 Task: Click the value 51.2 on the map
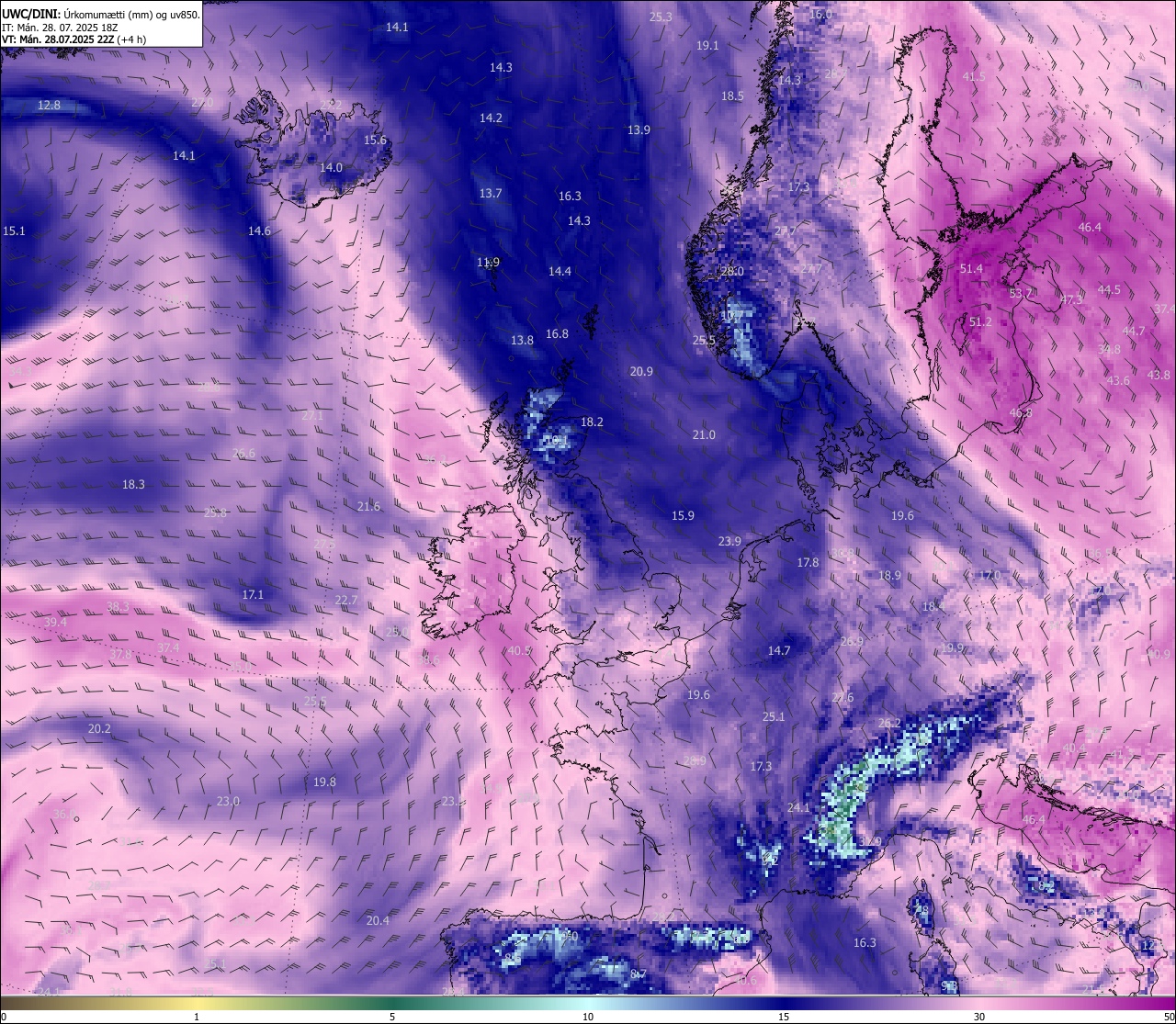pyautogui.click(x=980, y=322)
